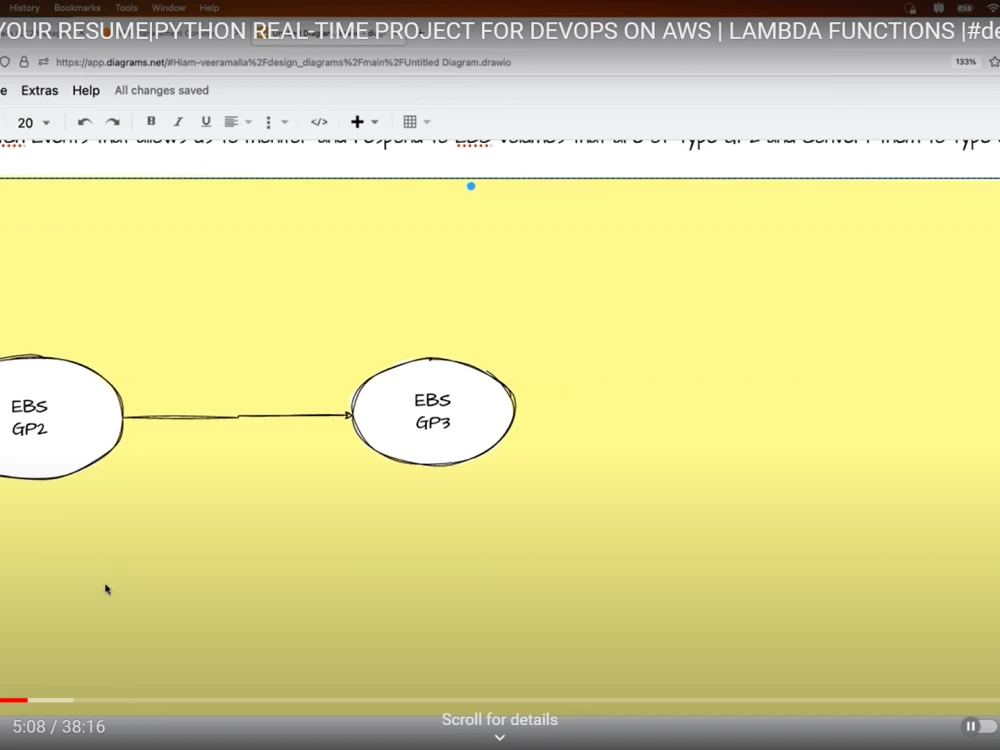The height and width of the screenshot is (750, 1000).
Task: Apply Underline formatting from the toolbar
Action: point(204,121)
